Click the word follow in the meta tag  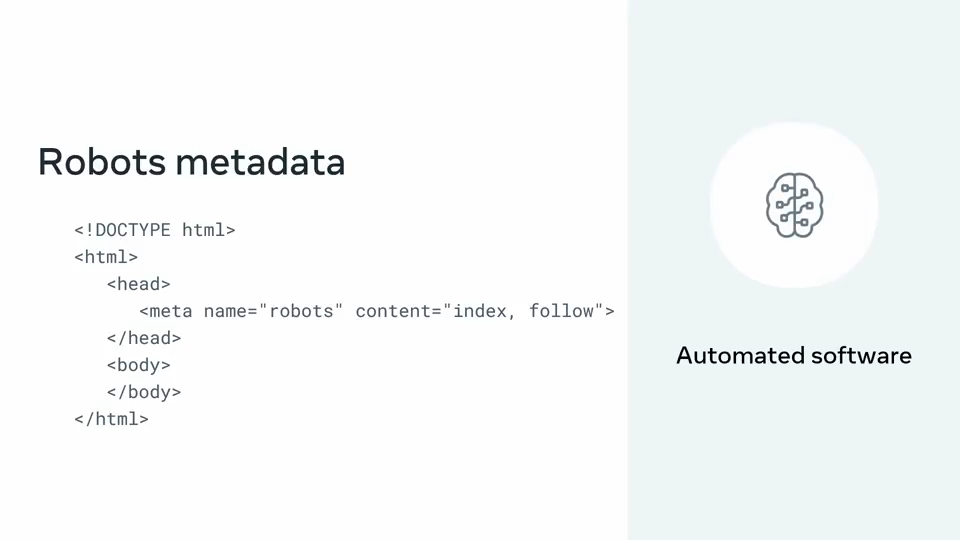pyautogui.click(x=561, y=311)
